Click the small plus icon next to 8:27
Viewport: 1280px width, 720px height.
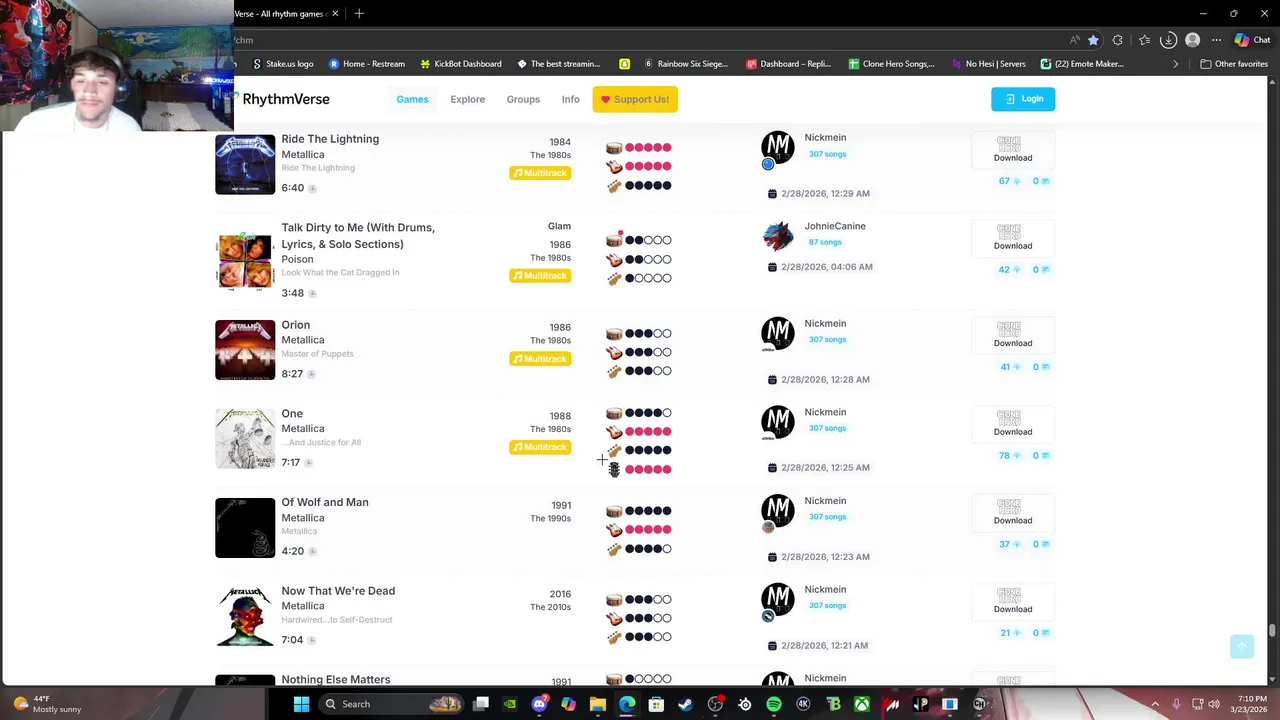tap(311, 374)
